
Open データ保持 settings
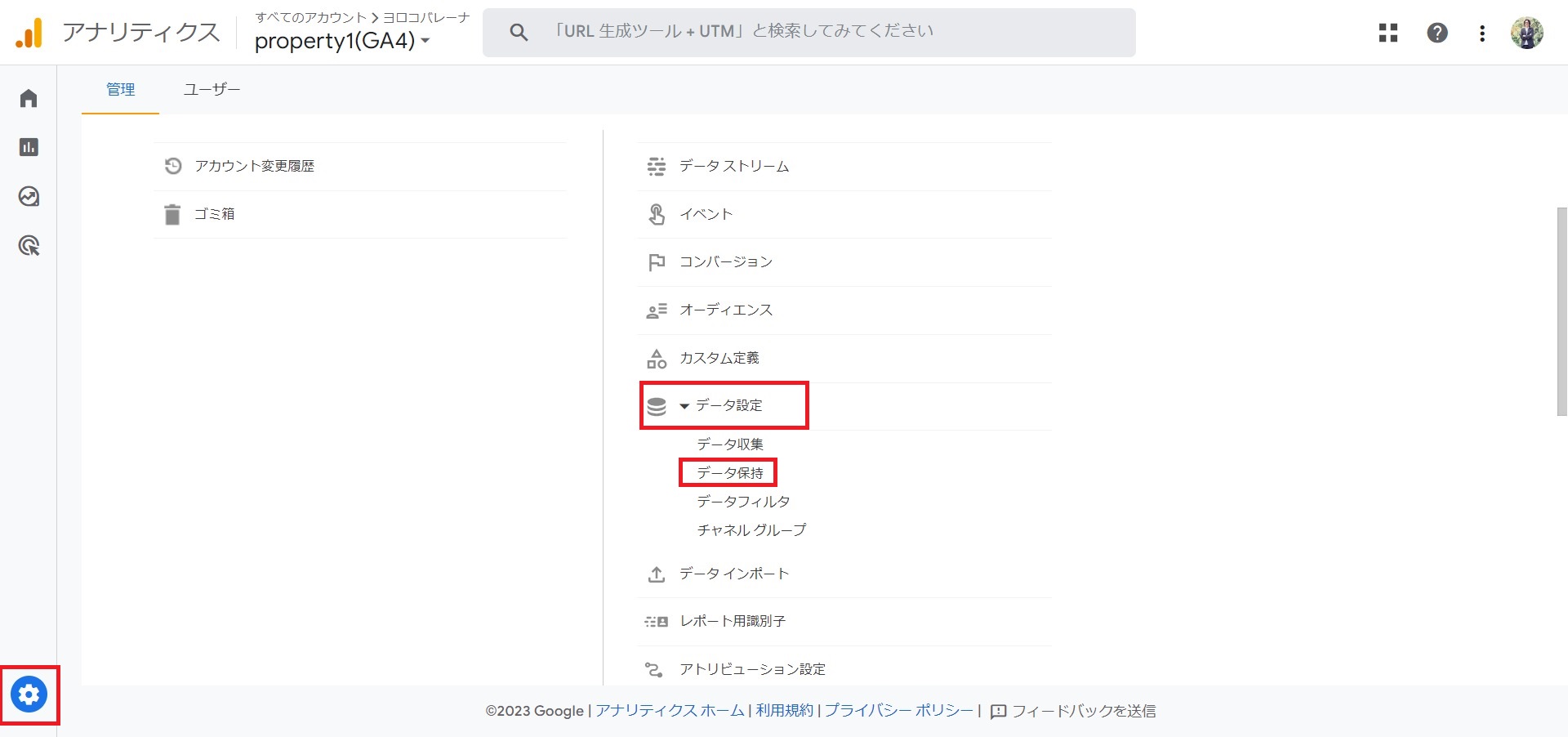pos(729,473)
